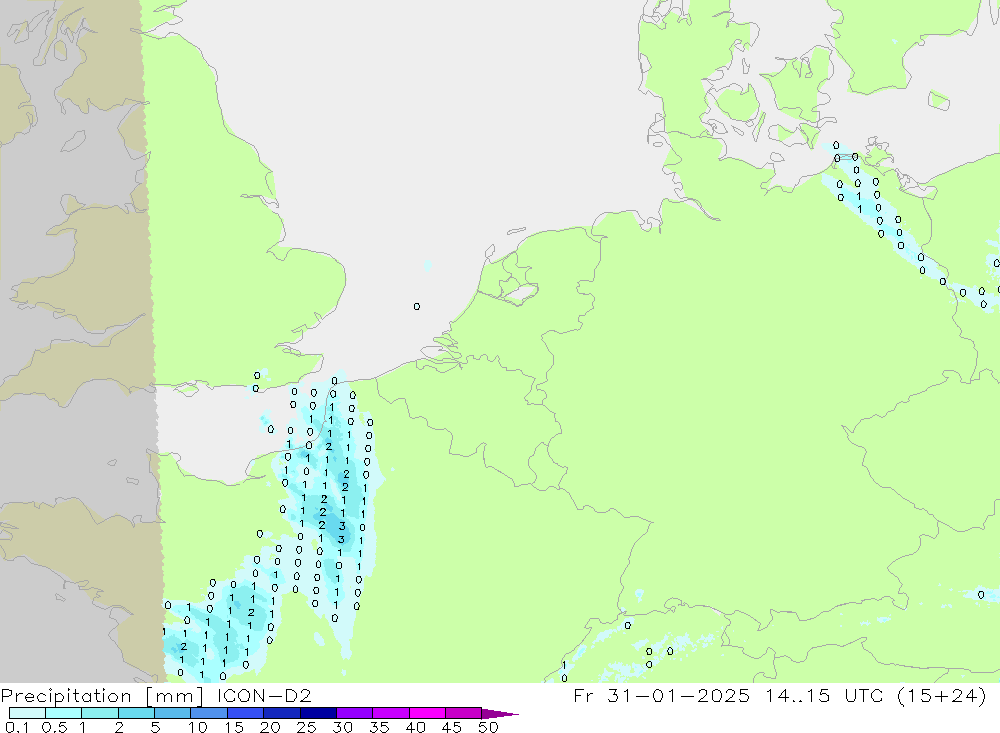
Task: Click the "[mm]" unit label
Action: (x=174, y=695)
